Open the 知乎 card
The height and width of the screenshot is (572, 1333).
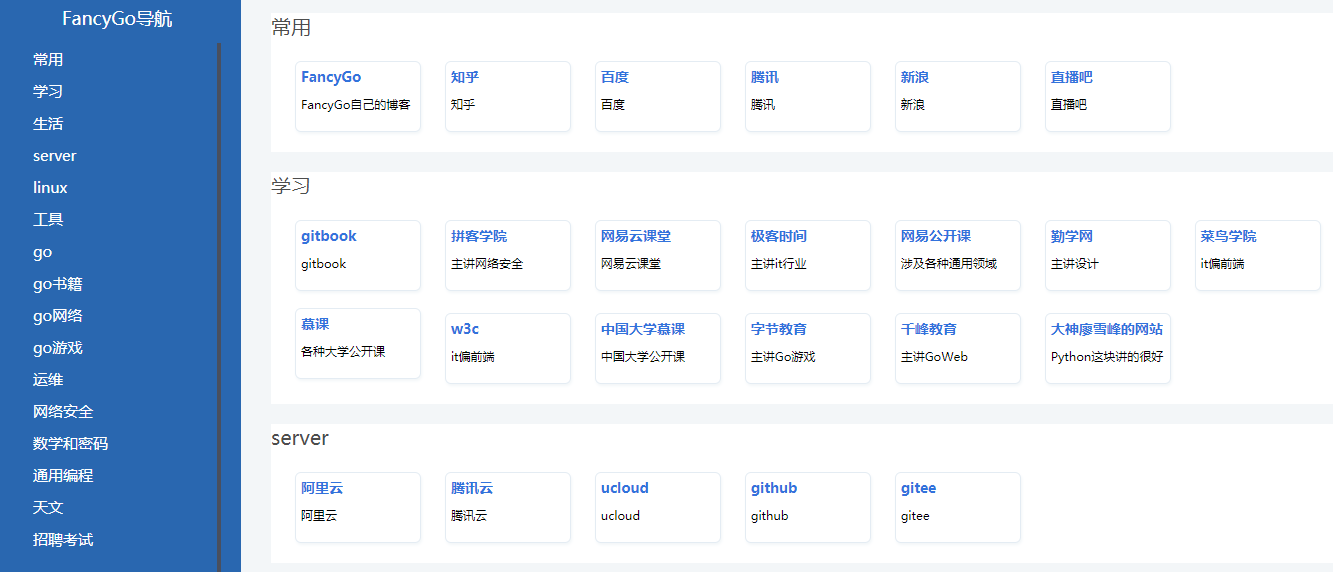[508, 96]
